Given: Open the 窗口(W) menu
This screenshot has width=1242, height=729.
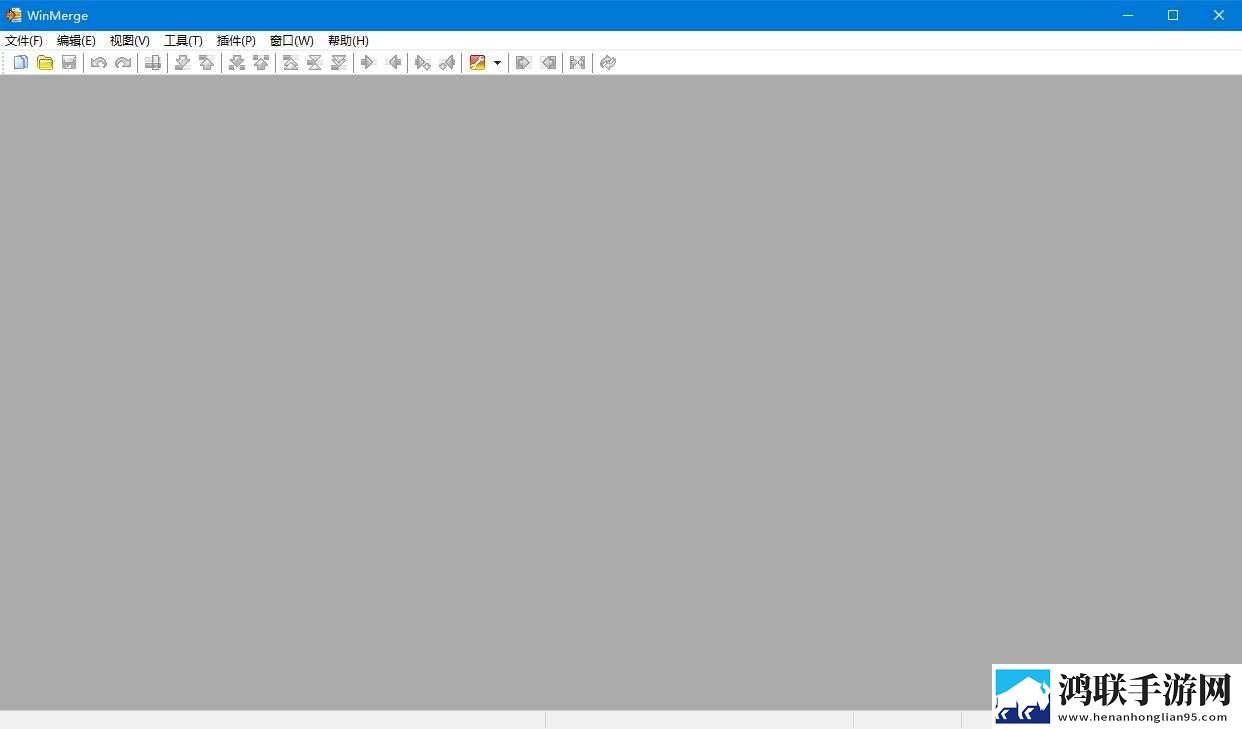Looking at the screenshot, I should coord(291,41).
